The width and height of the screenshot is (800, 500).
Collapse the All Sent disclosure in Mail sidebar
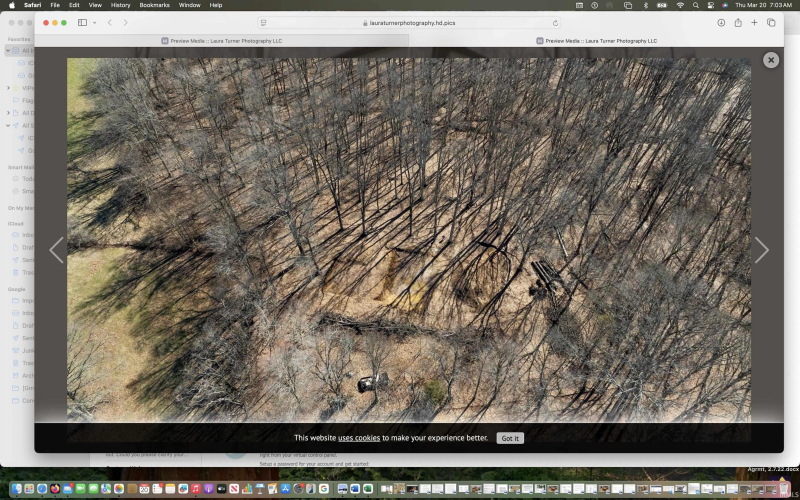click(8, 126)
